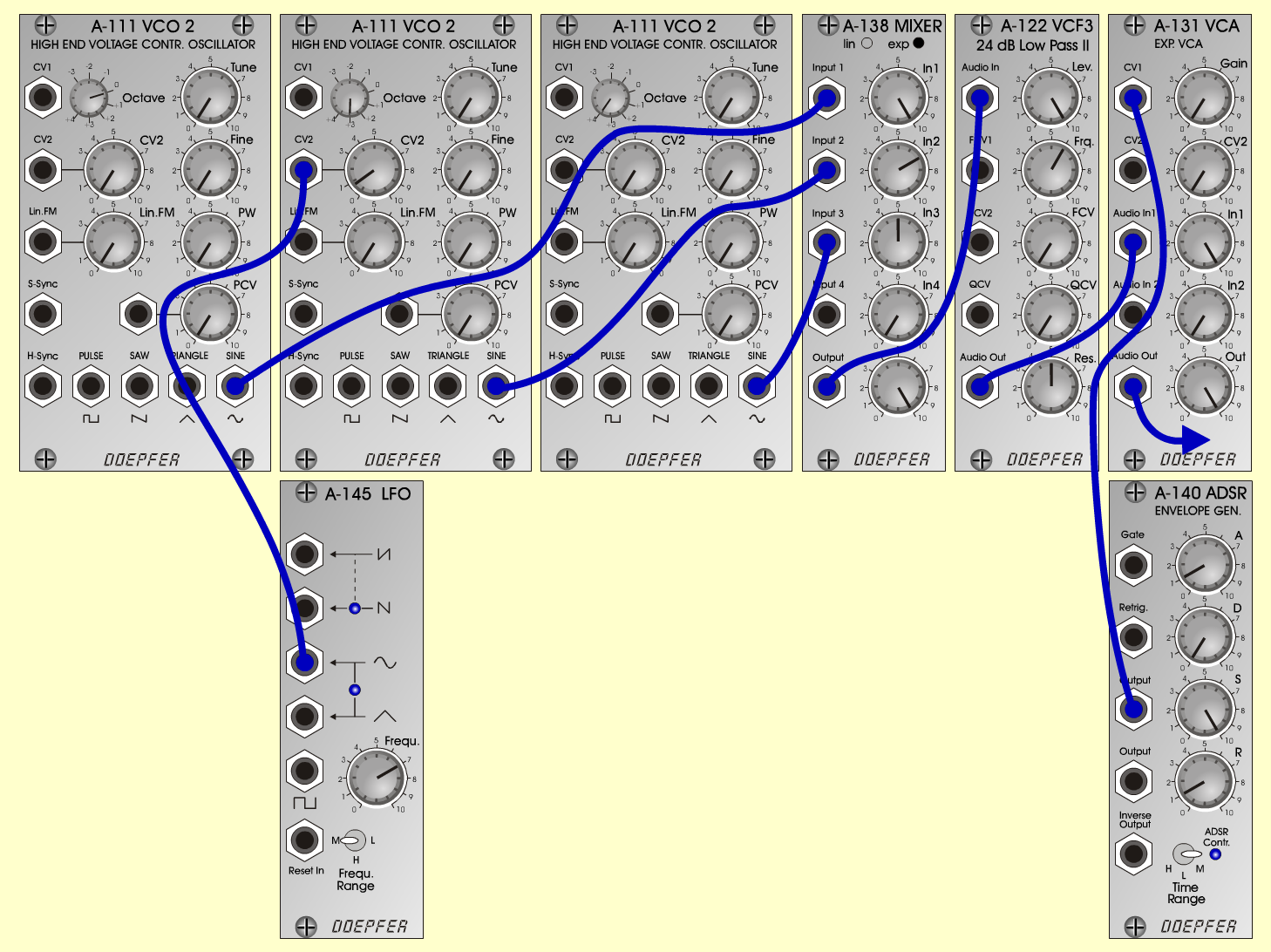This screenshot has height=952, width=1271.
Task: Adjust the In1 knob on A-138 Mixer
Action: [x=898, y=98]
